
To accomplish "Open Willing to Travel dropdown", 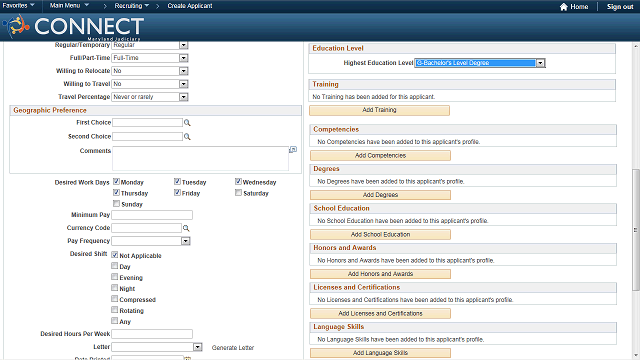I will 184,84.
